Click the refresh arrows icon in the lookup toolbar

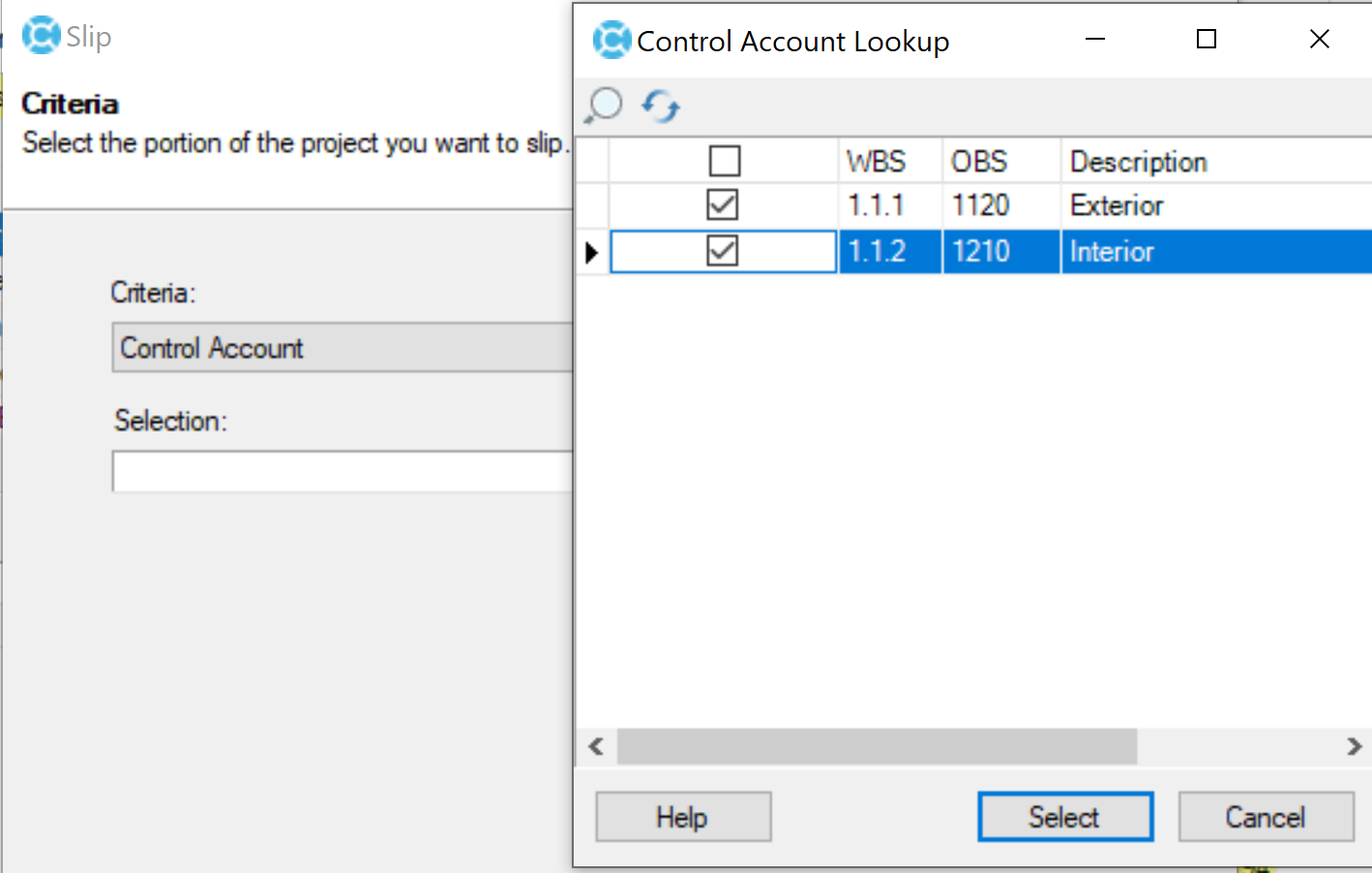tap(661, 105)
